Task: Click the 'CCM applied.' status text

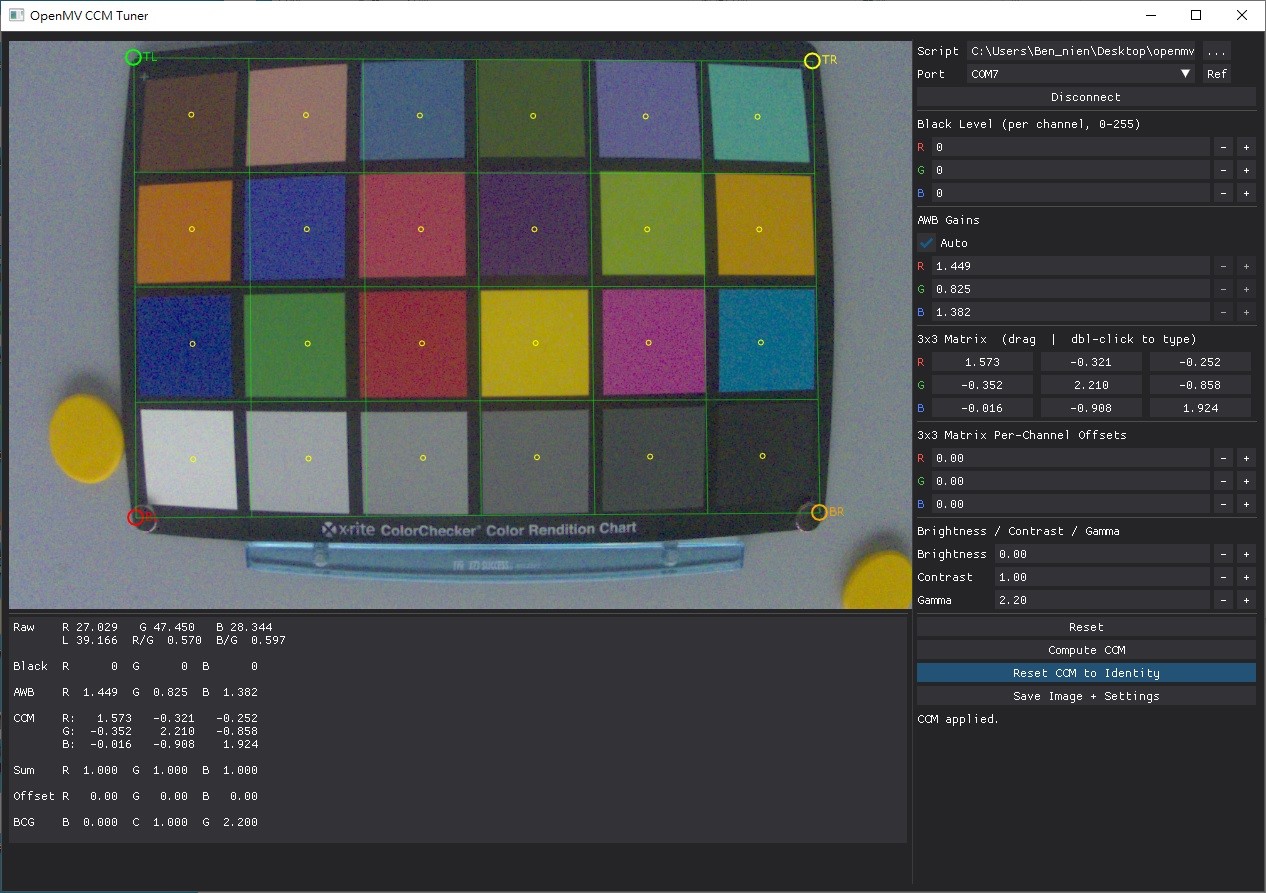Action: (958, 719)
